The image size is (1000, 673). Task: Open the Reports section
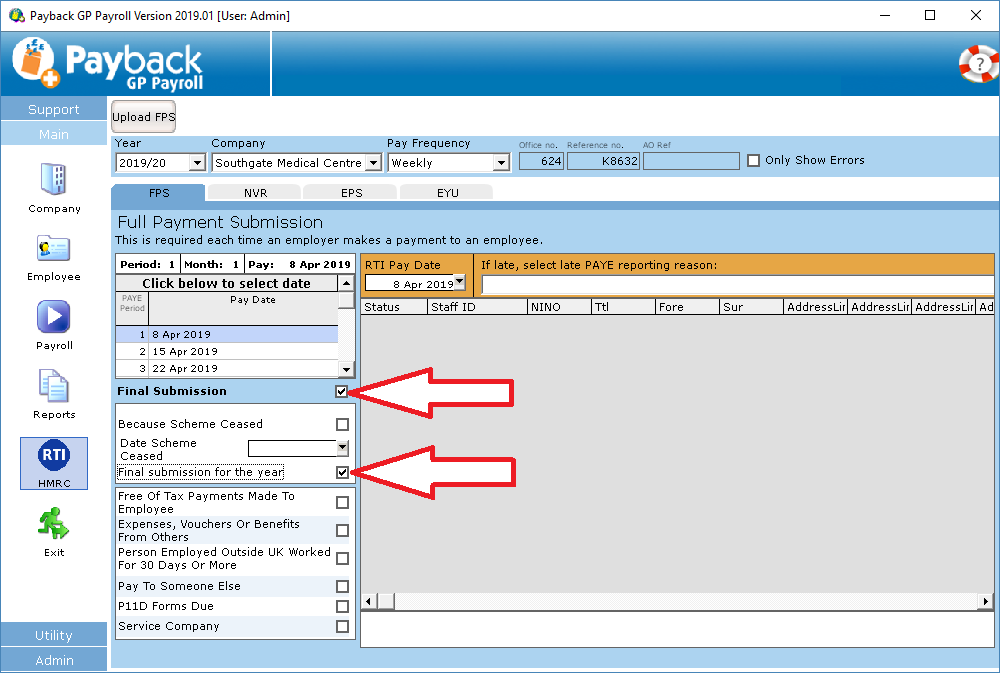[53, 392]
